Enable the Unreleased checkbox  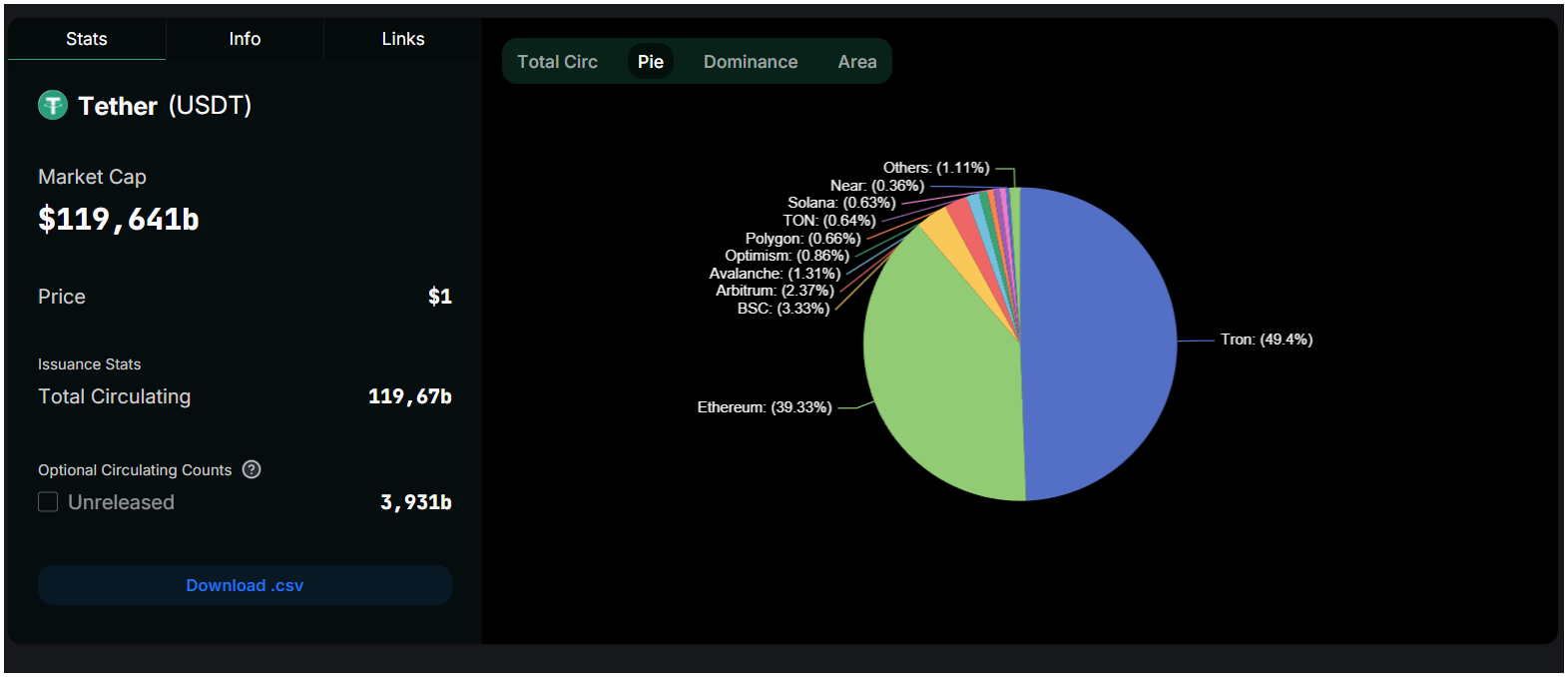tap(48, 501)
